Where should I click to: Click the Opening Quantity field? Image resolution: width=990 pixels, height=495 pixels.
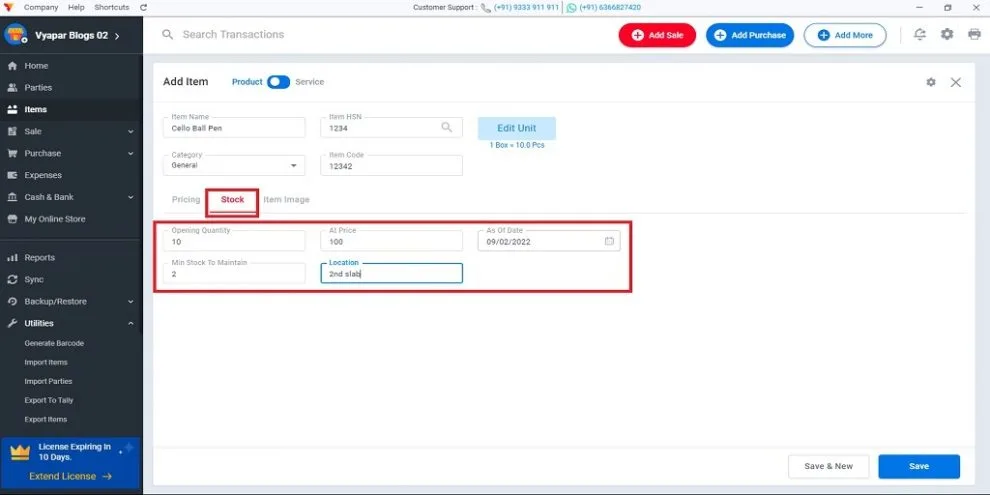pyautogui.click(x=234, y=241)
